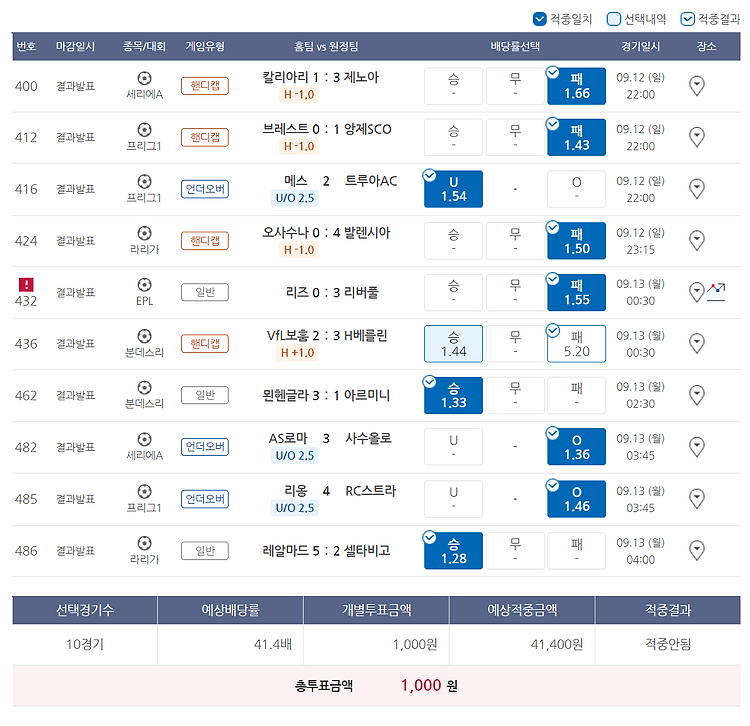Click 핸디캡 badge on match 400

click(205, 86)
